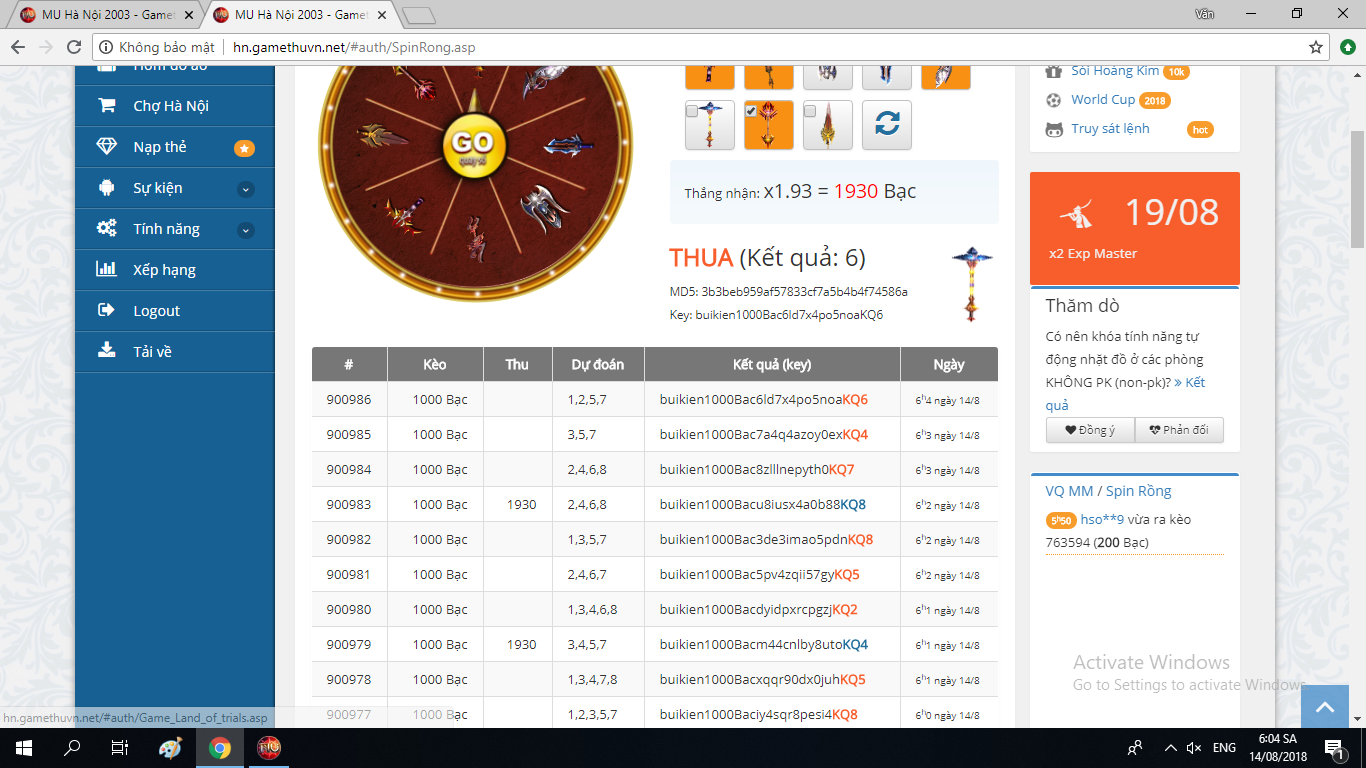The width and height of the screenshot is (1366, 768).
Task: Click key buikien1000Bacm44cnlby8utoKQ4
Action: [x=764, y=644]
